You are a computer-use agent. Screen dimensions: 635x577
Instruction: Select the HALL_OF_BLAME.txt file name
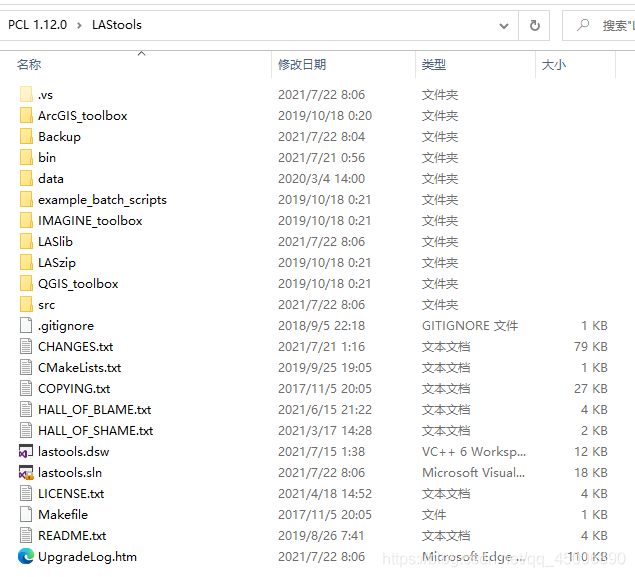point(94,410)
